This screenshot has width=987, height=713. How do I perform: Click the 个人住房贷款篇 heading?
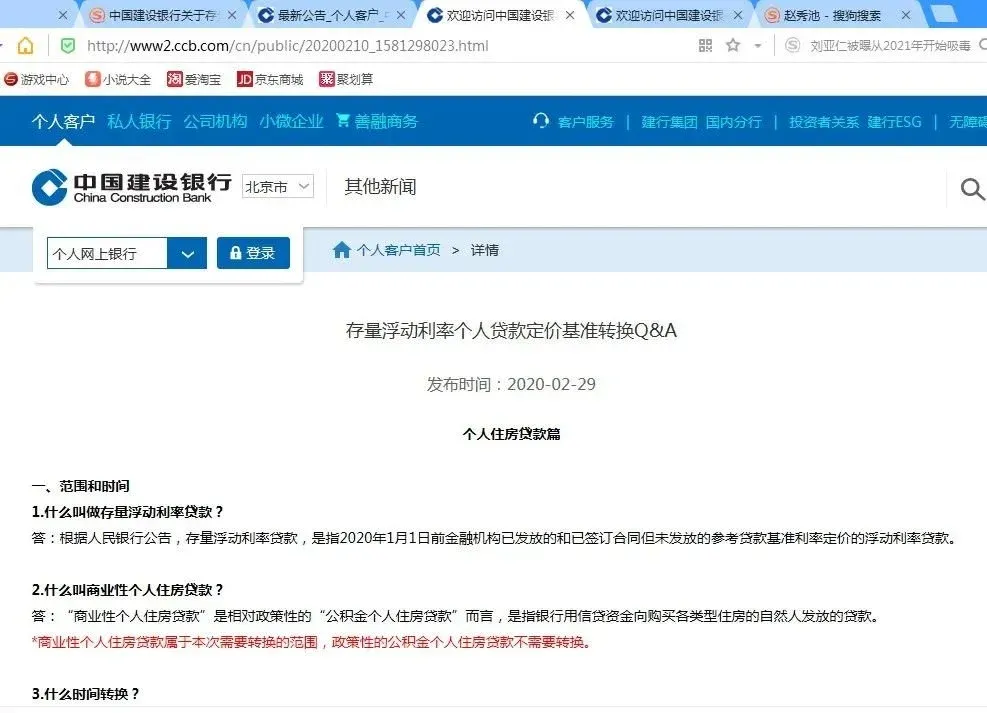pos(511,434)
